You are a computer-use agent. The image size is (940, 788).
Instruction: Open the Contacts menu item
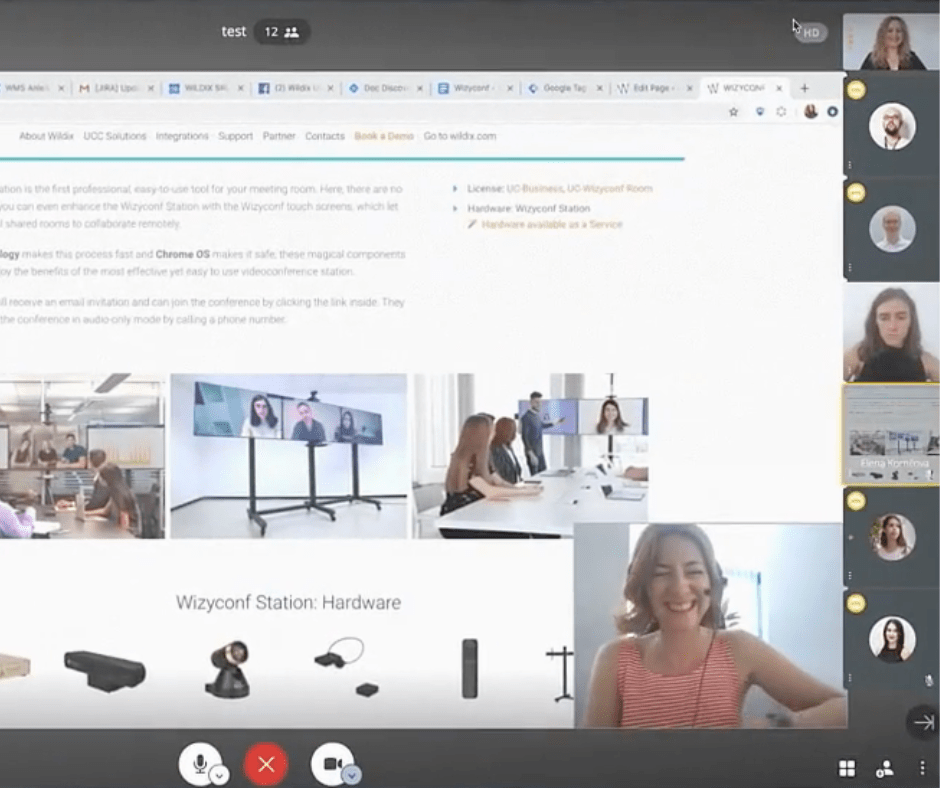pos(325,136)
